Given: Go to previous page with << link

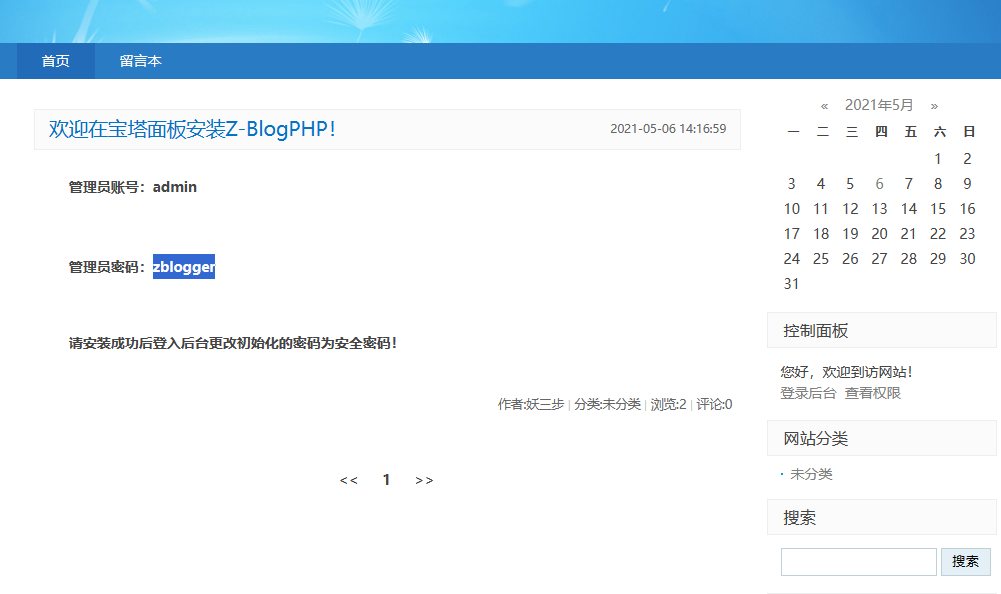Looking at the screenshot, I should [x=349, y=480].
